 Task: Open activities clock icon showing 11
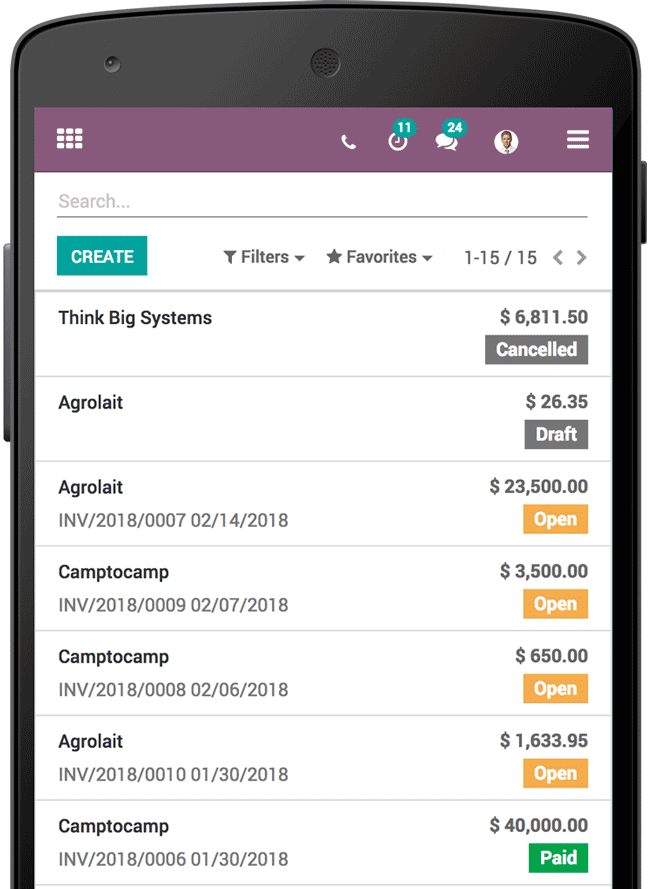pyautogui.click(x=400, y=137)
